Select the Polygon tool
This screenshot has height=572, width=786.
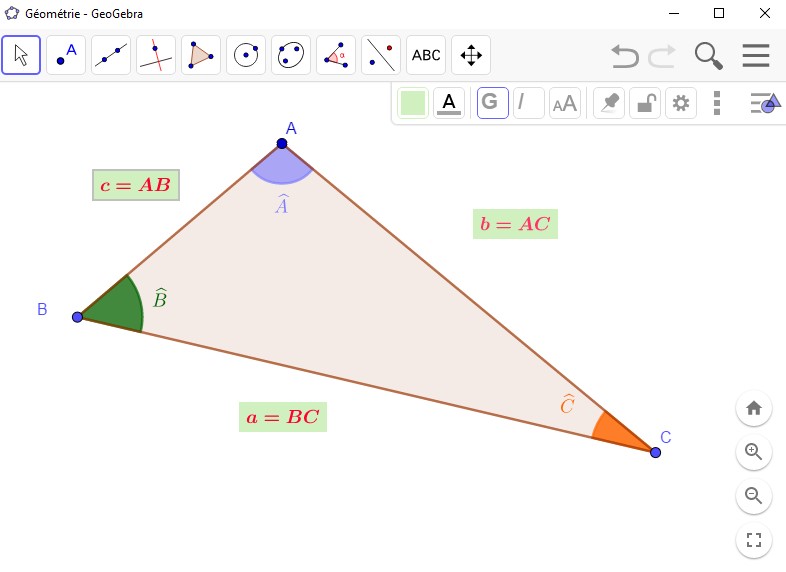201,55
